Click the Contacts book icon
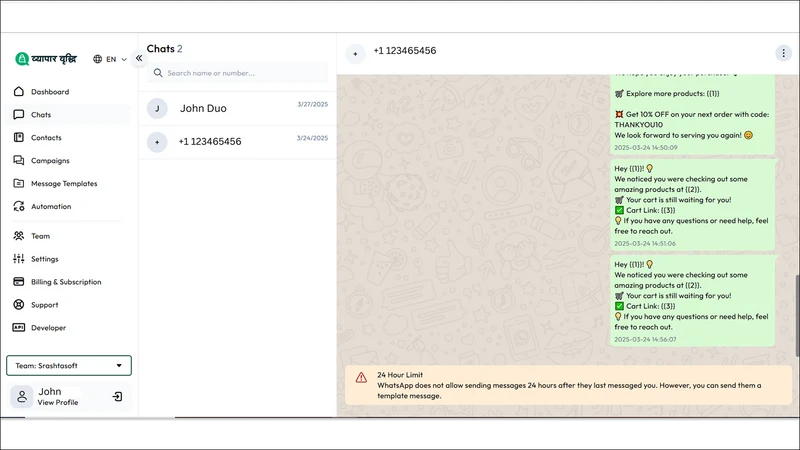The width and height of the screenshot is (800, 450). click(19, 137)
